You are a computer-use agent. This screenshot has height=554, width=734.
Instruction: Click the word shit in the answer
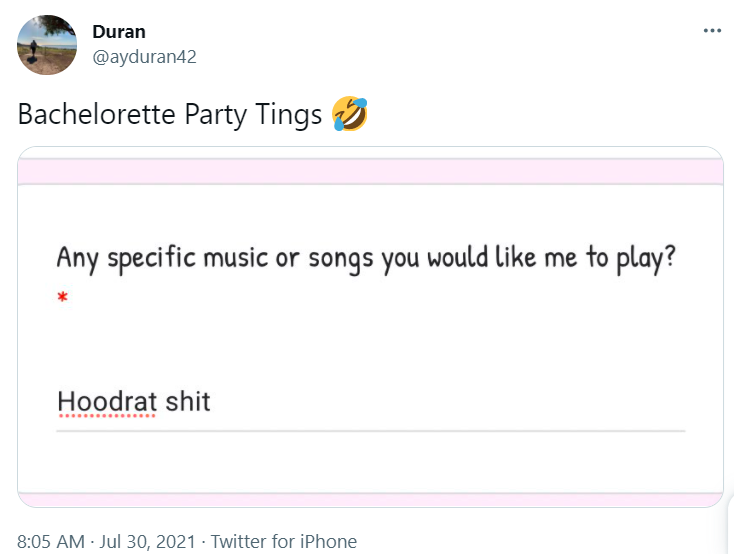[188, 402]
